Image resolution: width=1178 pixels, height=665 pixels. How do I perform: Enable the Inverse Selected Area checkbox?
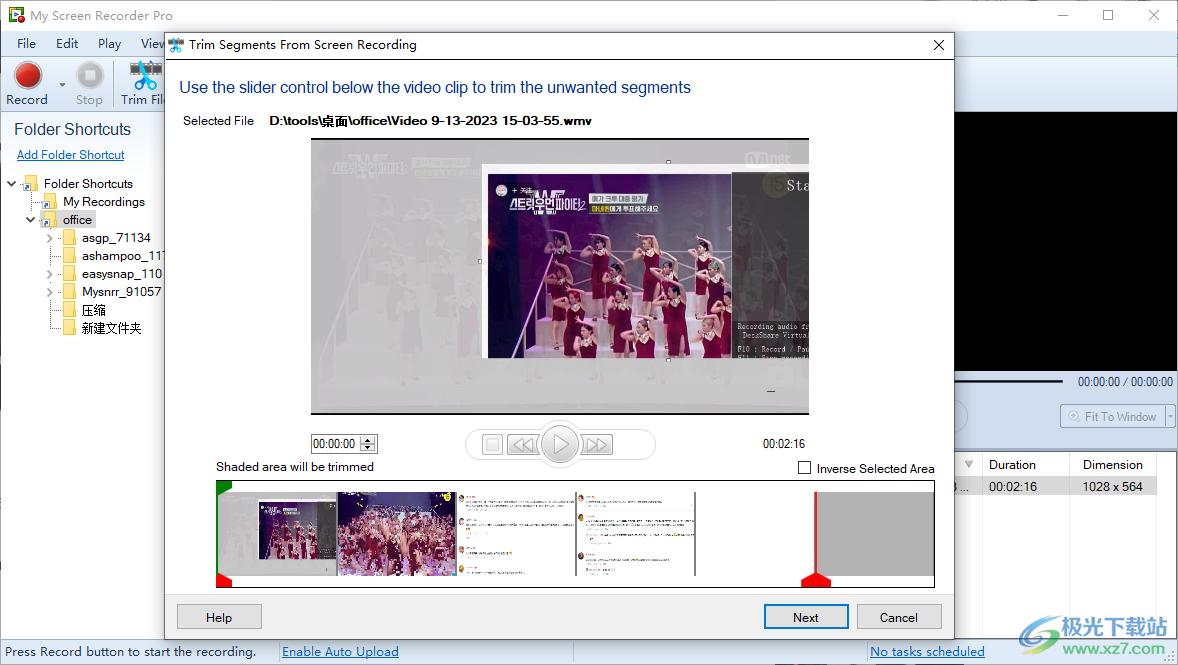pos(804,467)
